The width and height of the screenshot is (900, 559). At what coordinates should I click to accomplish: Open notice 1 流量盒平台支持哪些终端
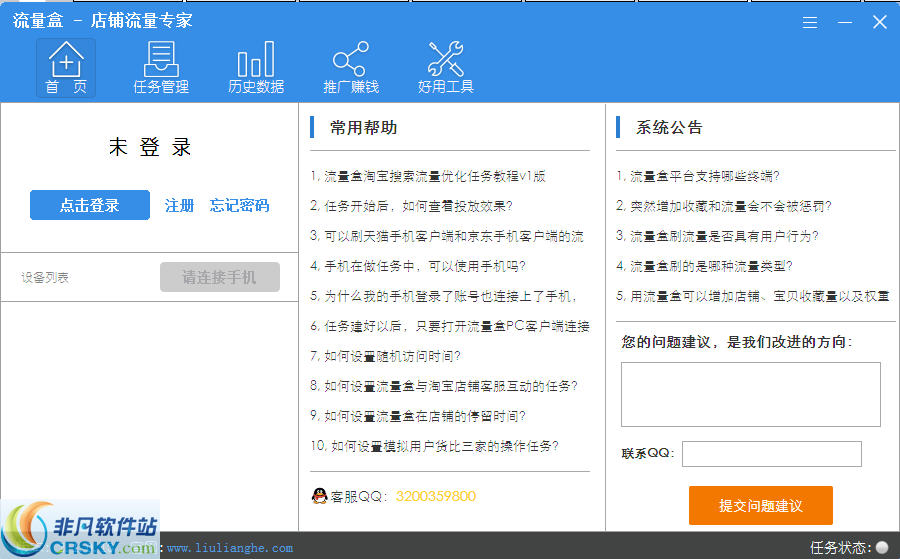pyautogui.click(x=698, y=176)
